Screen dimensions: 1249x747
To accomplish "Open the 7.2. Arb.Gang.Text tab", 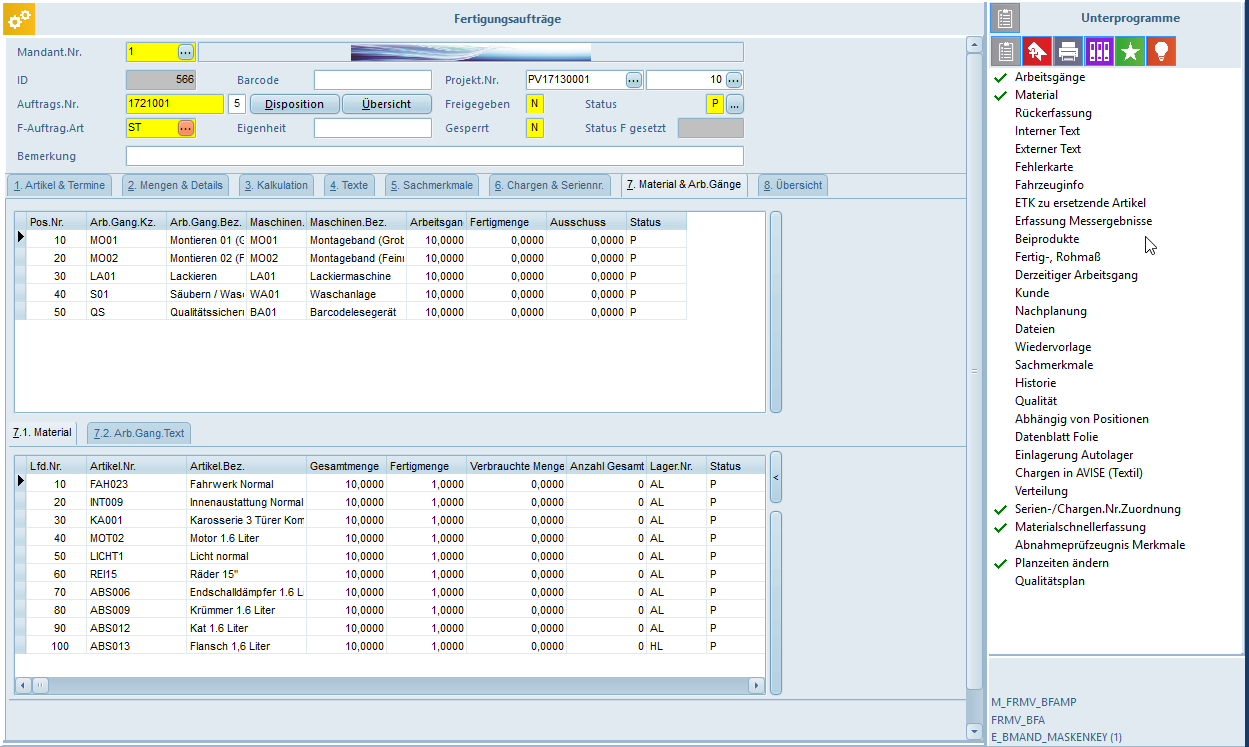I will pyautogui.click(x=138, y=433).
